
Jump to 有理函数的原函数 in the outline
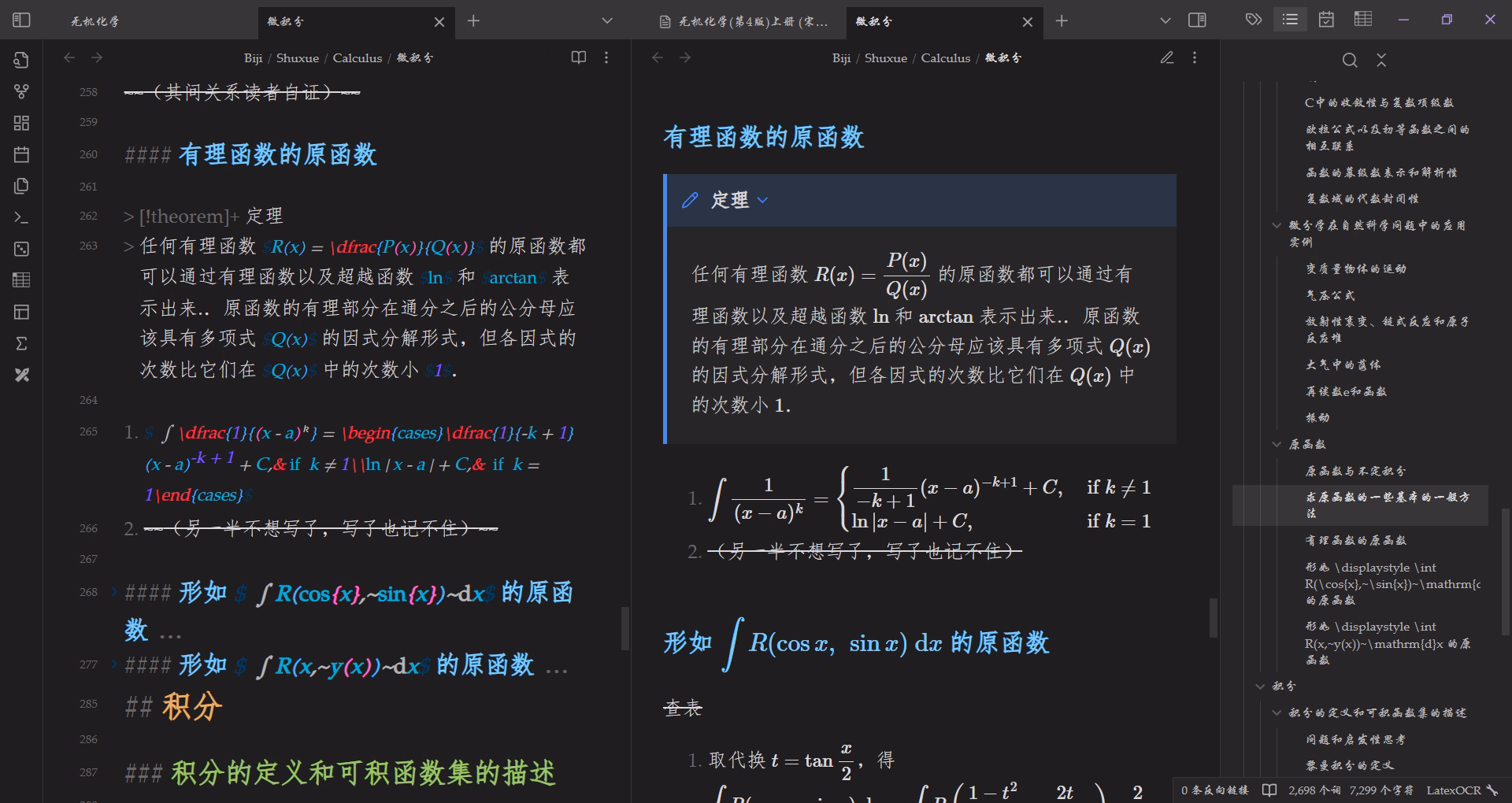click(x=1355, y=540)
